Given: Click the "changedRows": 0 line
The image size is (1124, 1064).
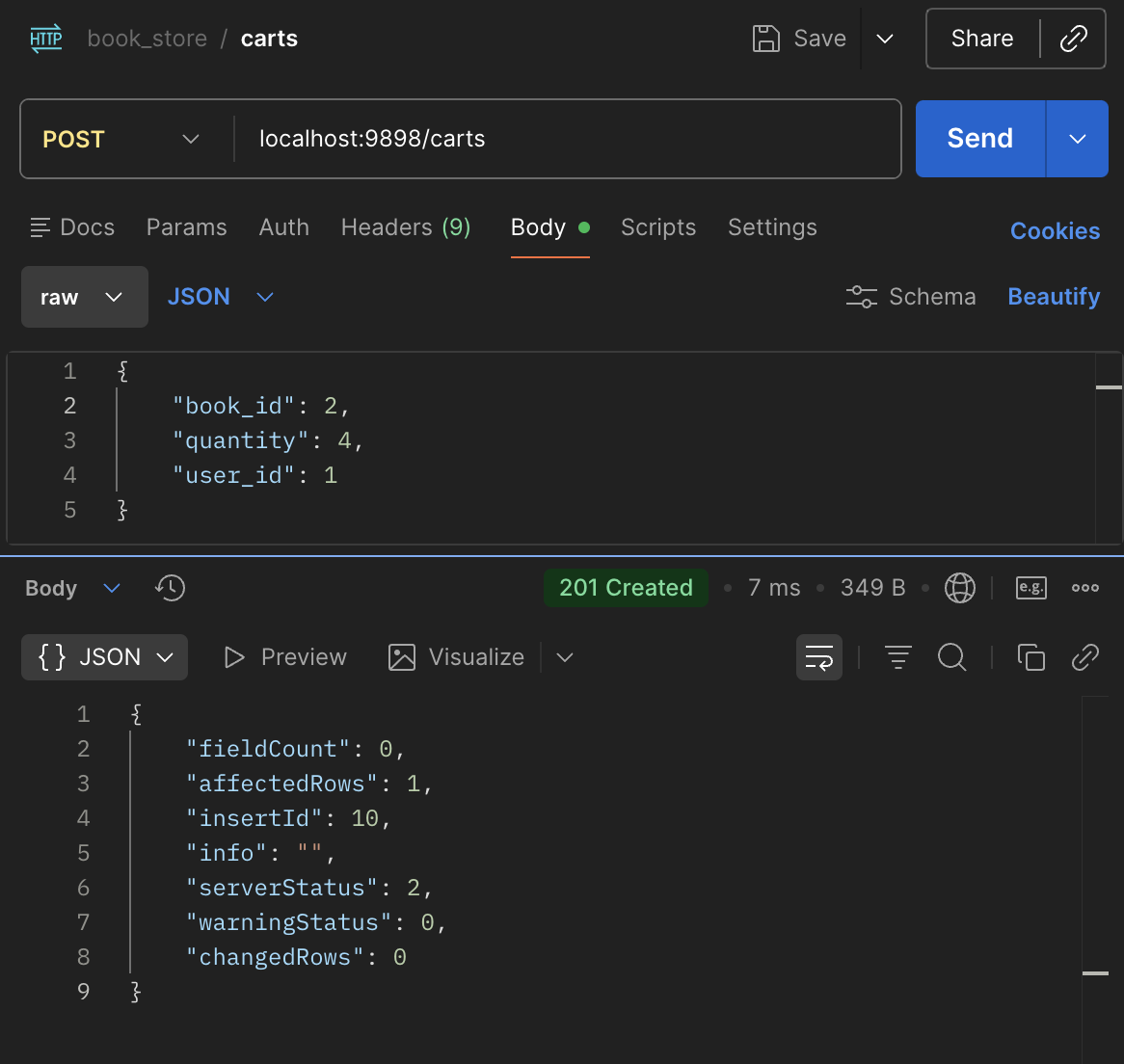Looking at the screenshot, I should (x=296, y=957).
